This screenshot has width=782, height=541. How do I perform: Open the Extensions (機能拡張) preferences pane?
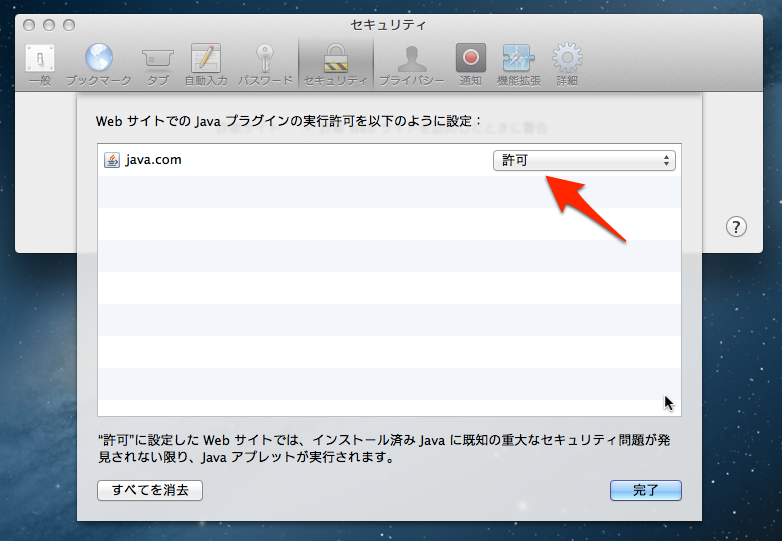tap(519, 65)
